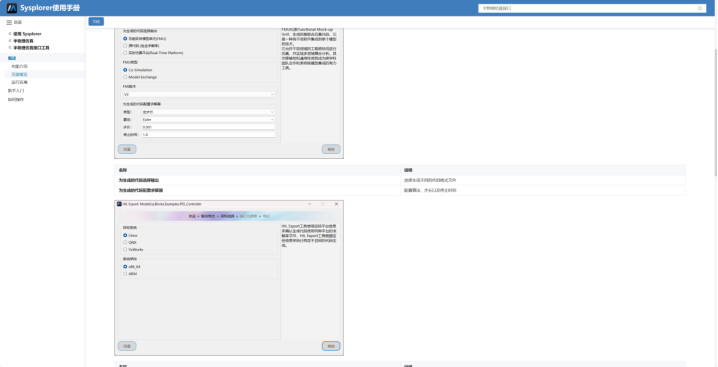Focus the manual search box

click(592, 8)
